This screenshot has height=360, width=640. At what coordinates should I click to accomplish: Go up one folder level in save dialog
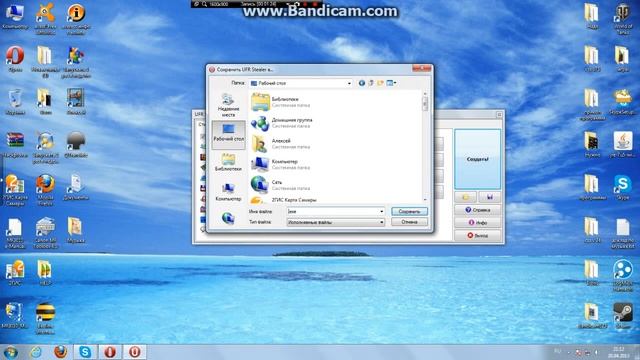pos(371,83)
